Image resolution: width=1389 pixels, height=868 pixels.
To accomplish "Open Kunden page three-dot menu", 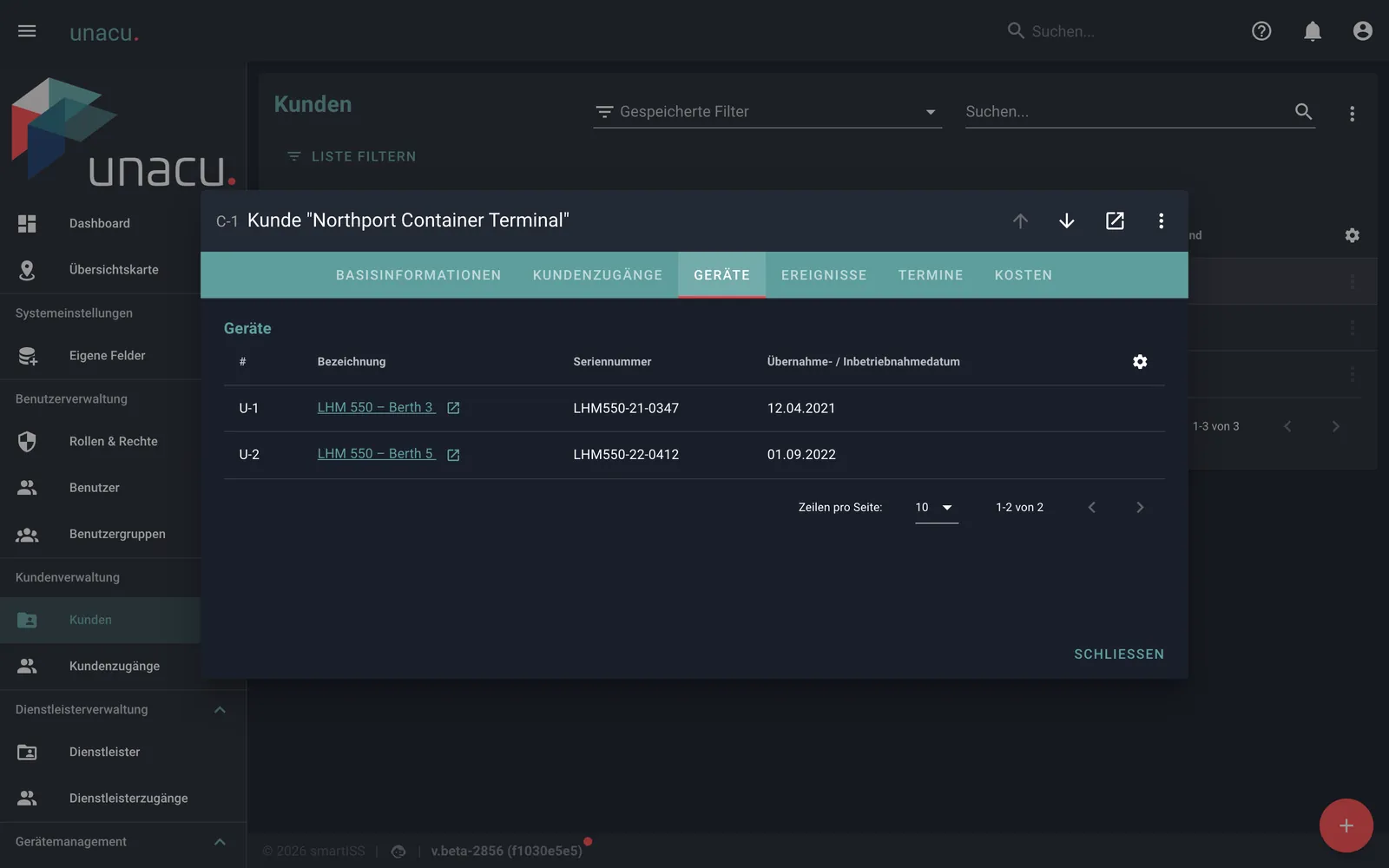I will [x=1352, y=114].
